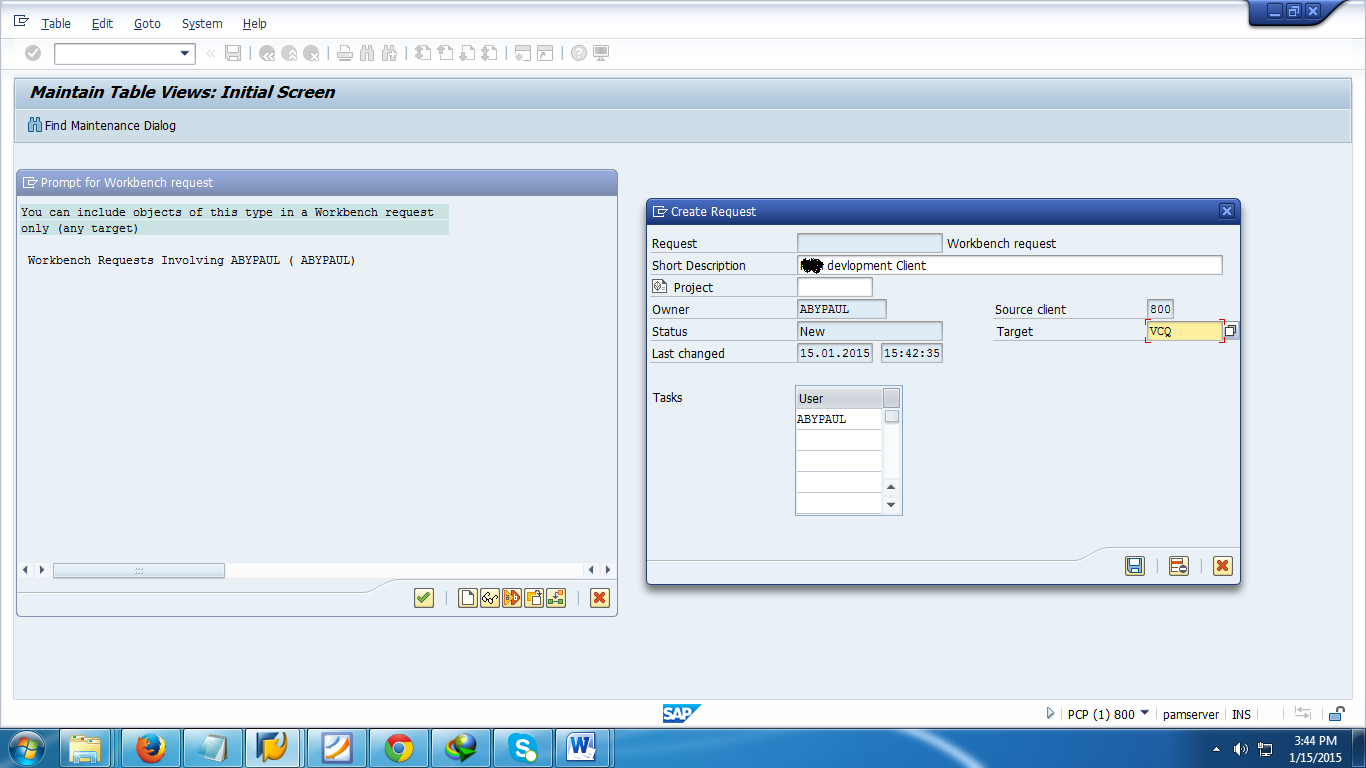Create a new request with the blank page icon

466,598
